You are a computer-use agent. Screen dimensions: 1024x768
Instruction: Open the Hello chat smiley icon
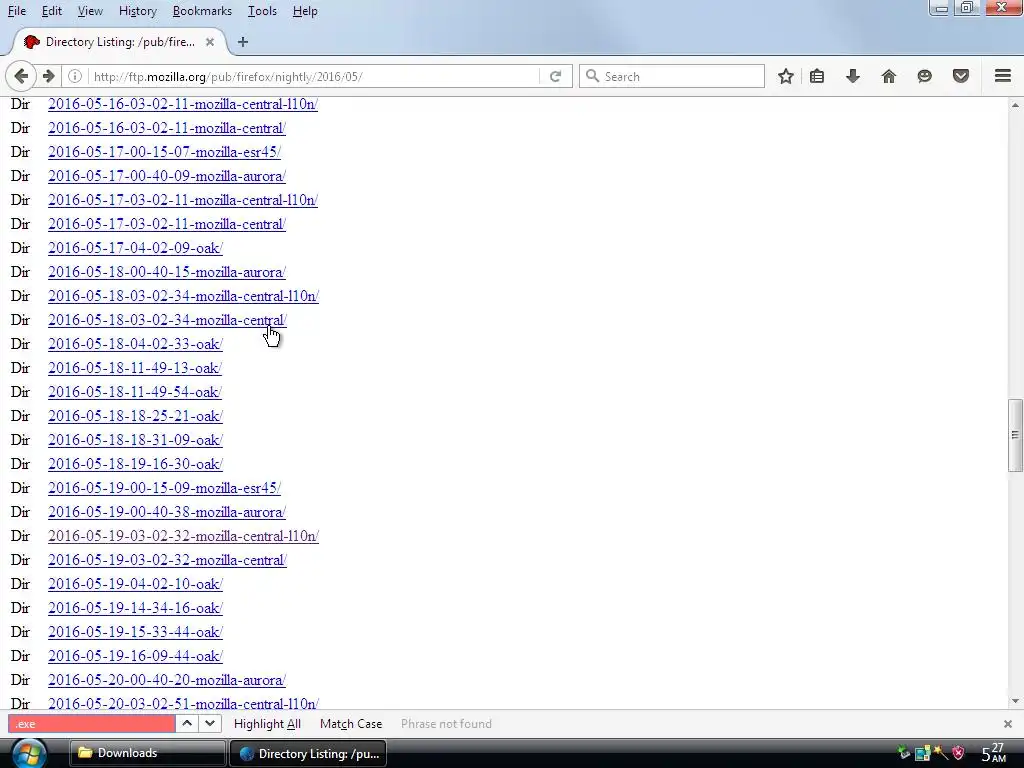pyautogui.click(x=925, y=76)
